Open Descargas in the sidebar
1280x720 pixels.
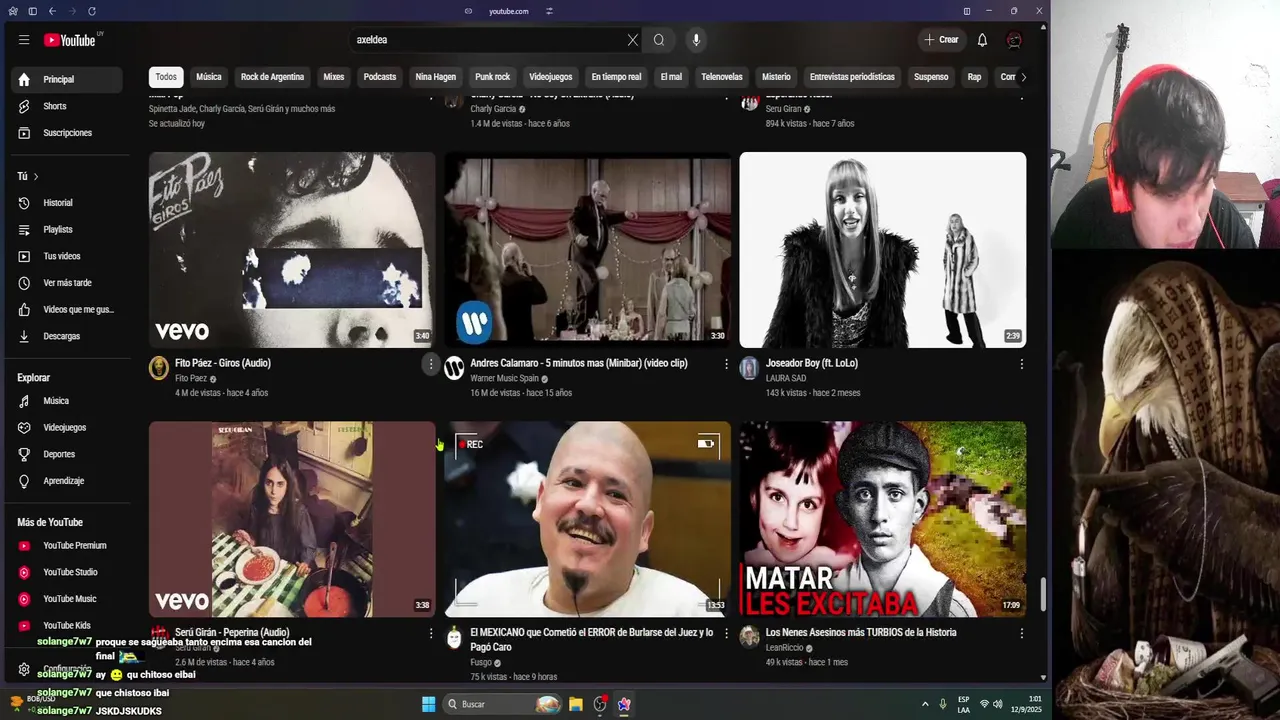tap(66, 336)
